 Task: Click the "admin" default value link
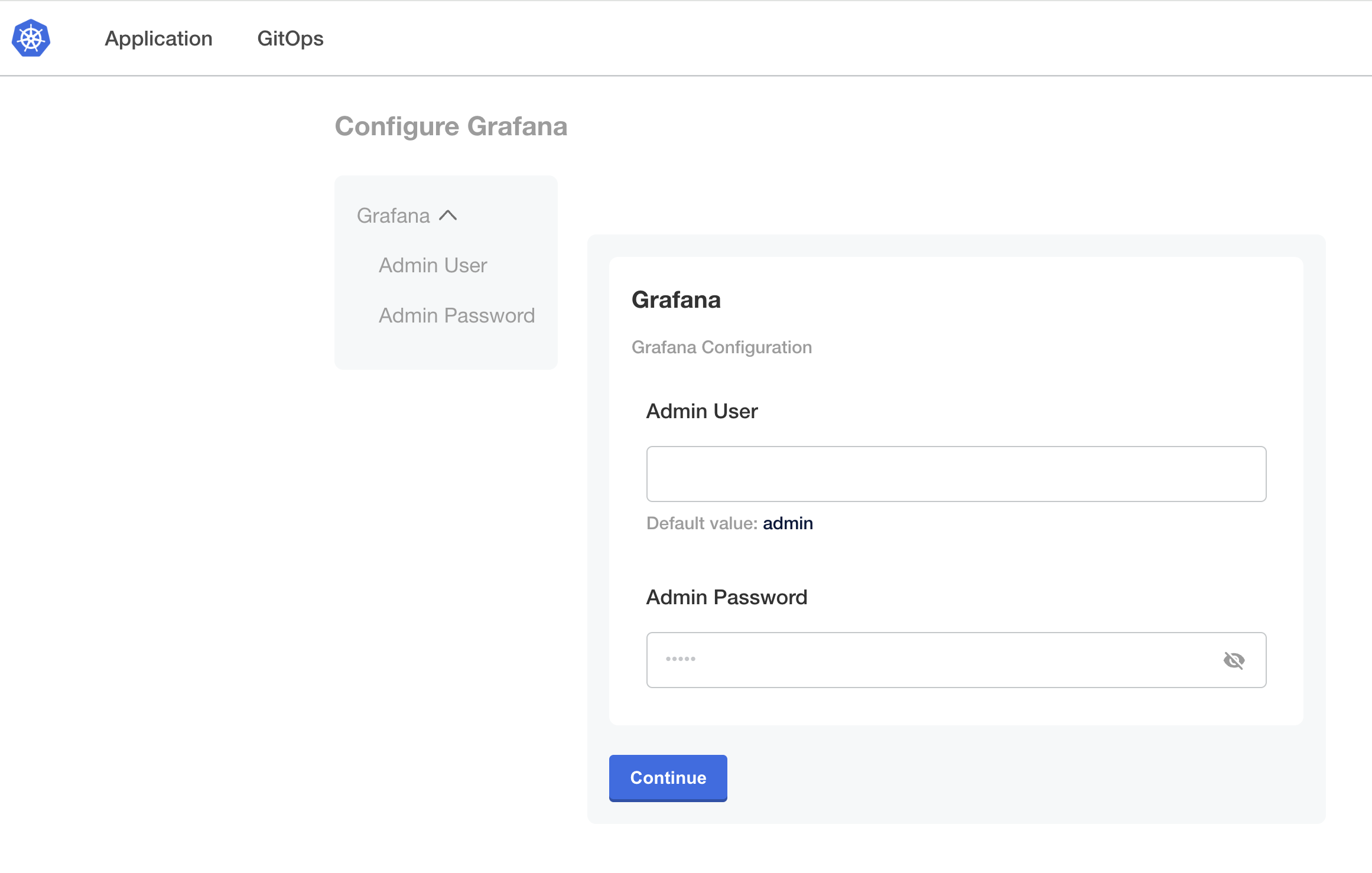click(788, 523)
